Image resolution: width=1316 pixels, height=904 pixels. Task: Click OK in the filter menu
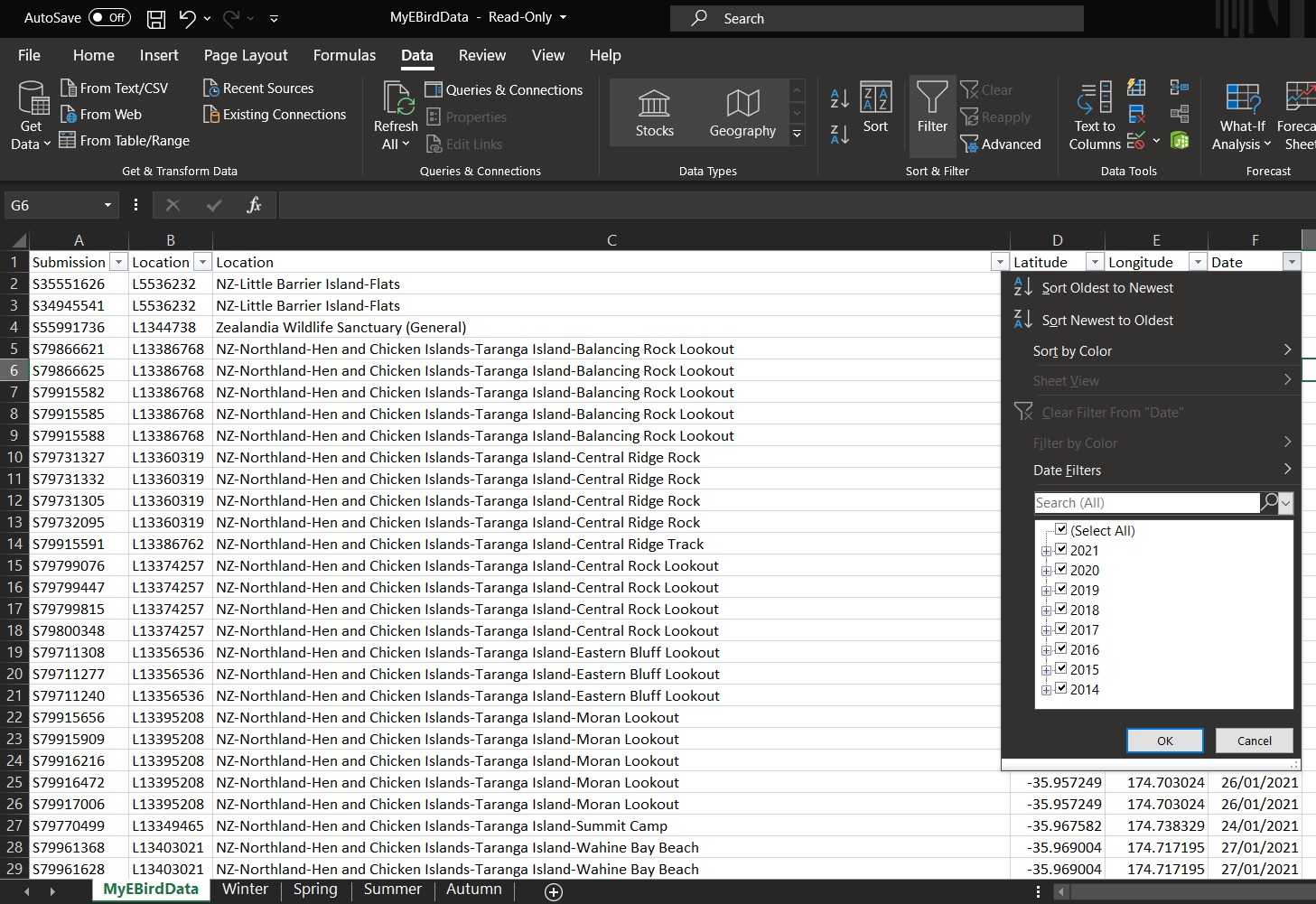pyautogui.click(x=1164, y=741)
